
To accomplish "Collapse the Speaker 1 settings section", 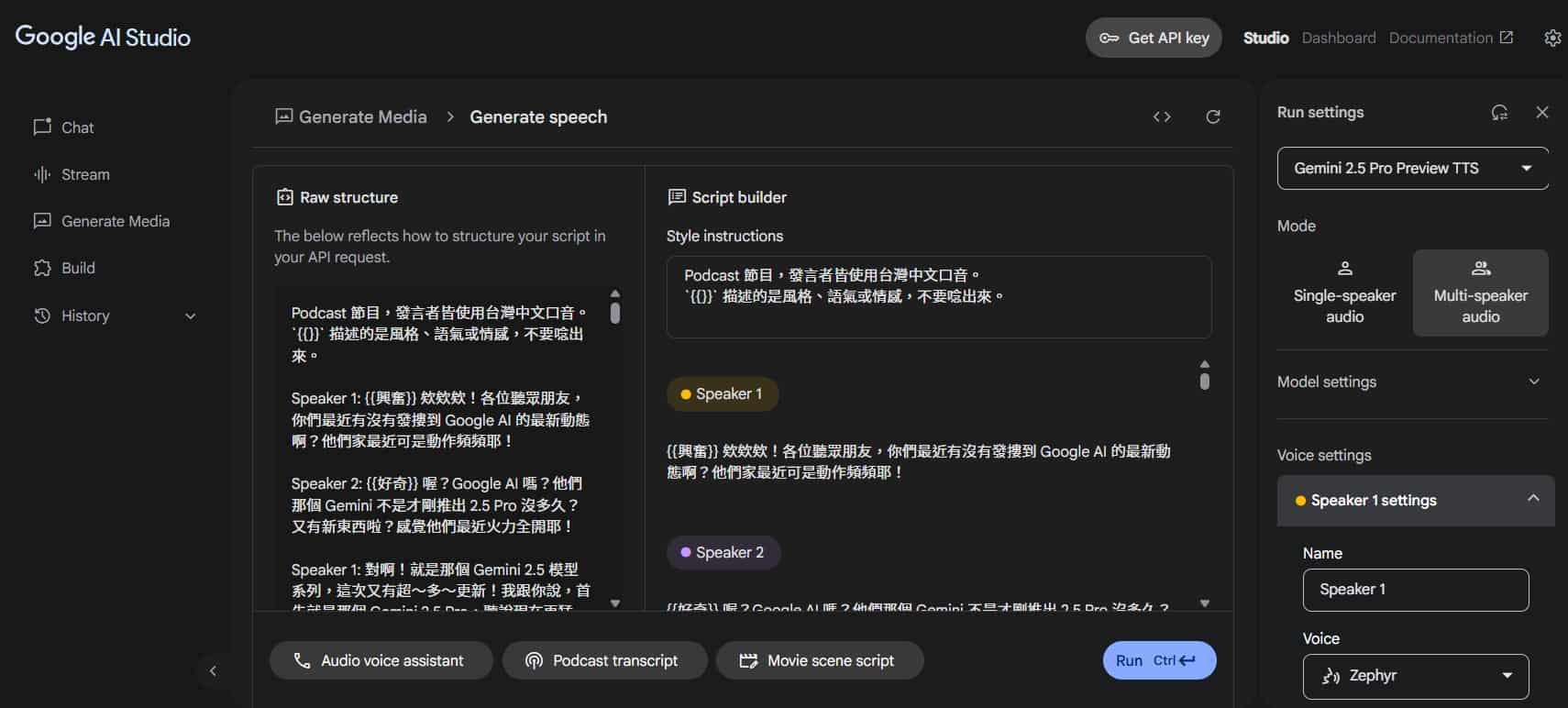I will (1416, 500).
